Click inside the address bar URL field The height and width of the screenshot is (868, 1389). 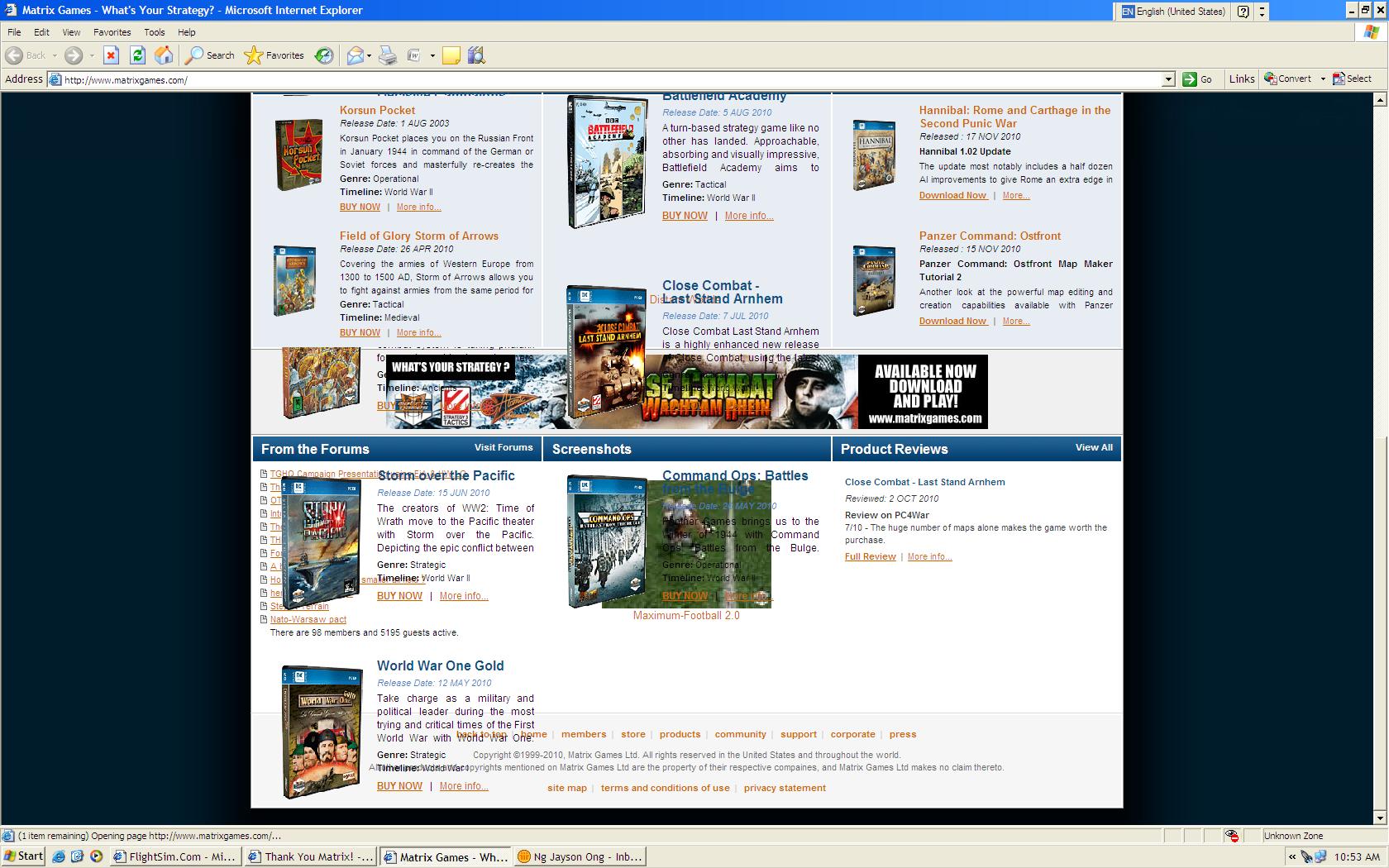pos(612,79)
